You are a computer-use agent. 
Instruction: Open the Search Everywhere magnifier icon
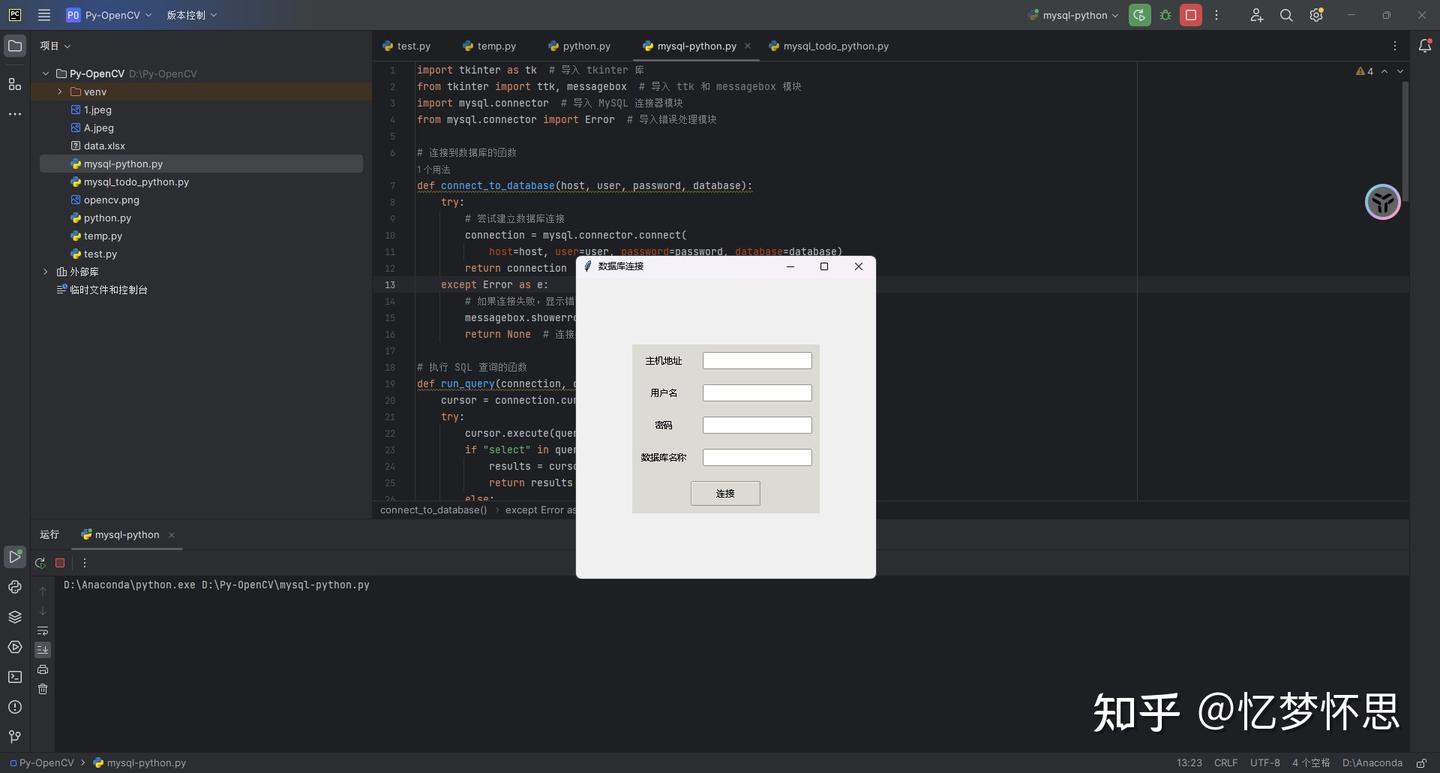pos(1286,15)
